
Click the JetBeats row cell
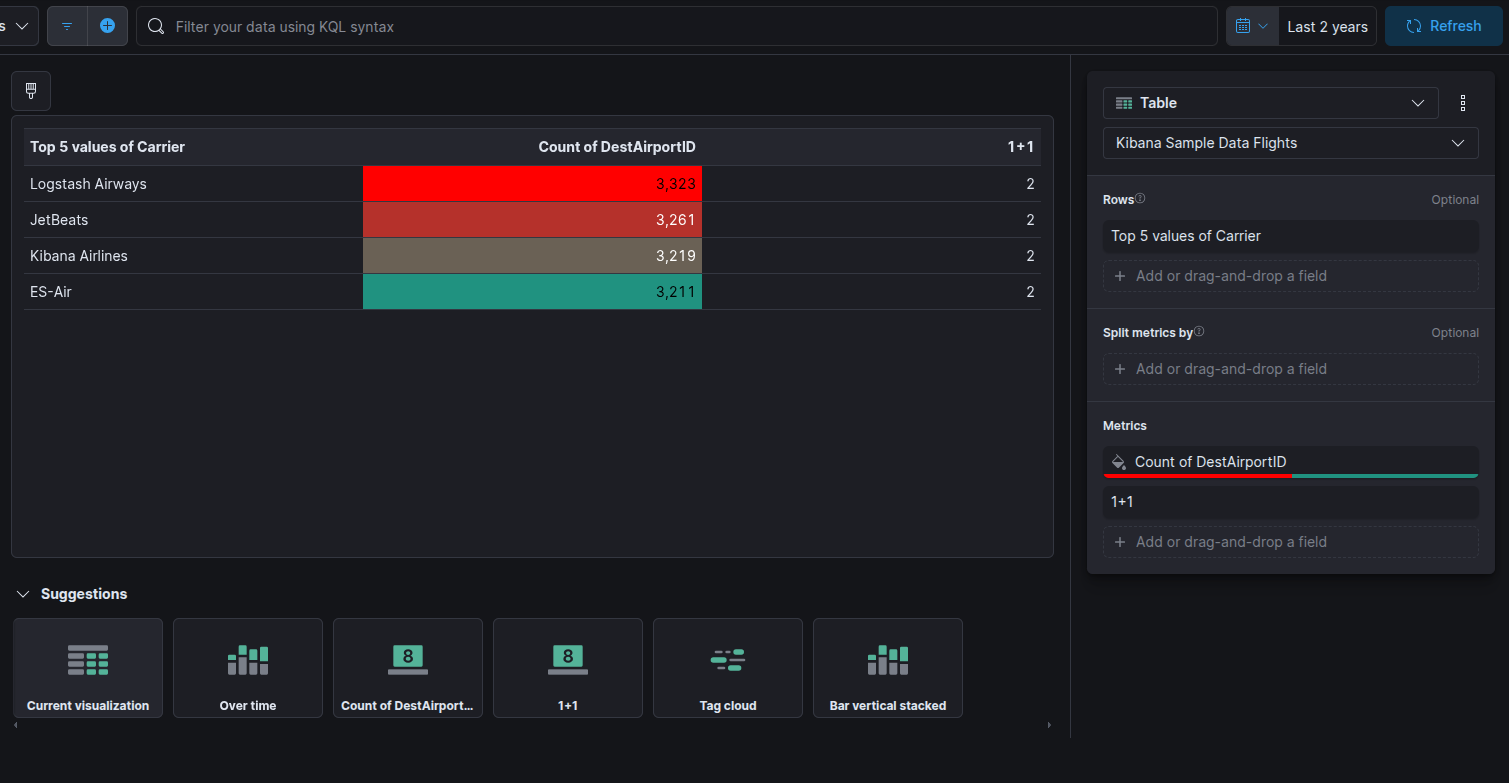coord(193,220)
